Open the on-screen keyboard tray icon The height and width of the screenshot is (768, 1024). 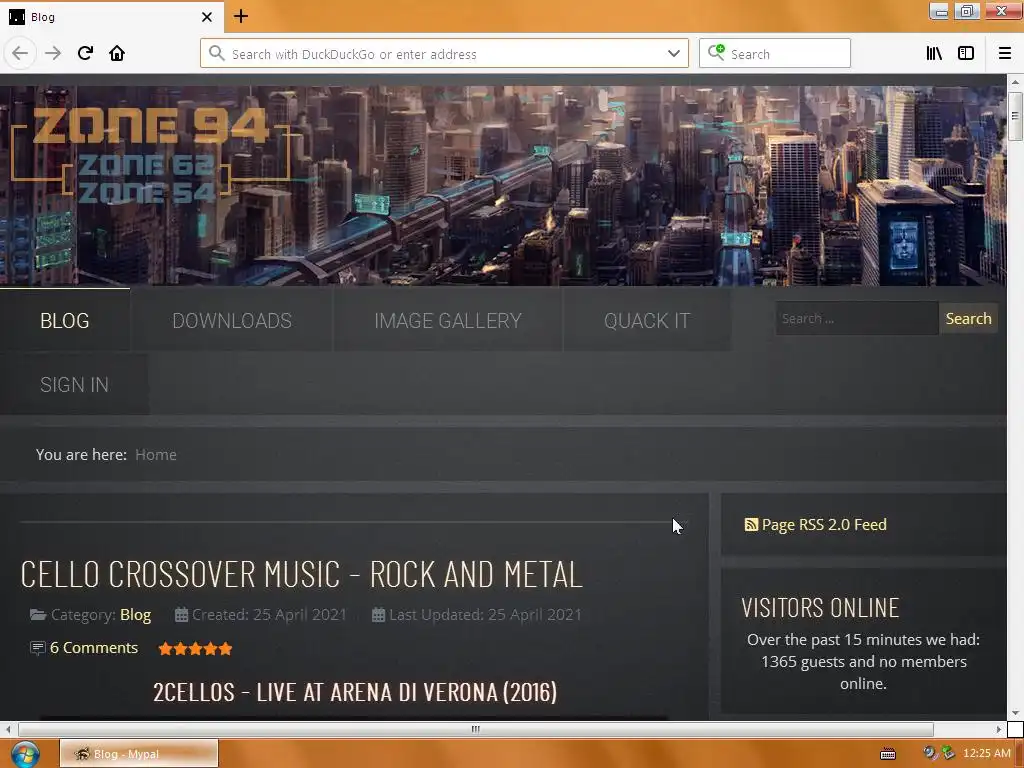coord(888,754)
